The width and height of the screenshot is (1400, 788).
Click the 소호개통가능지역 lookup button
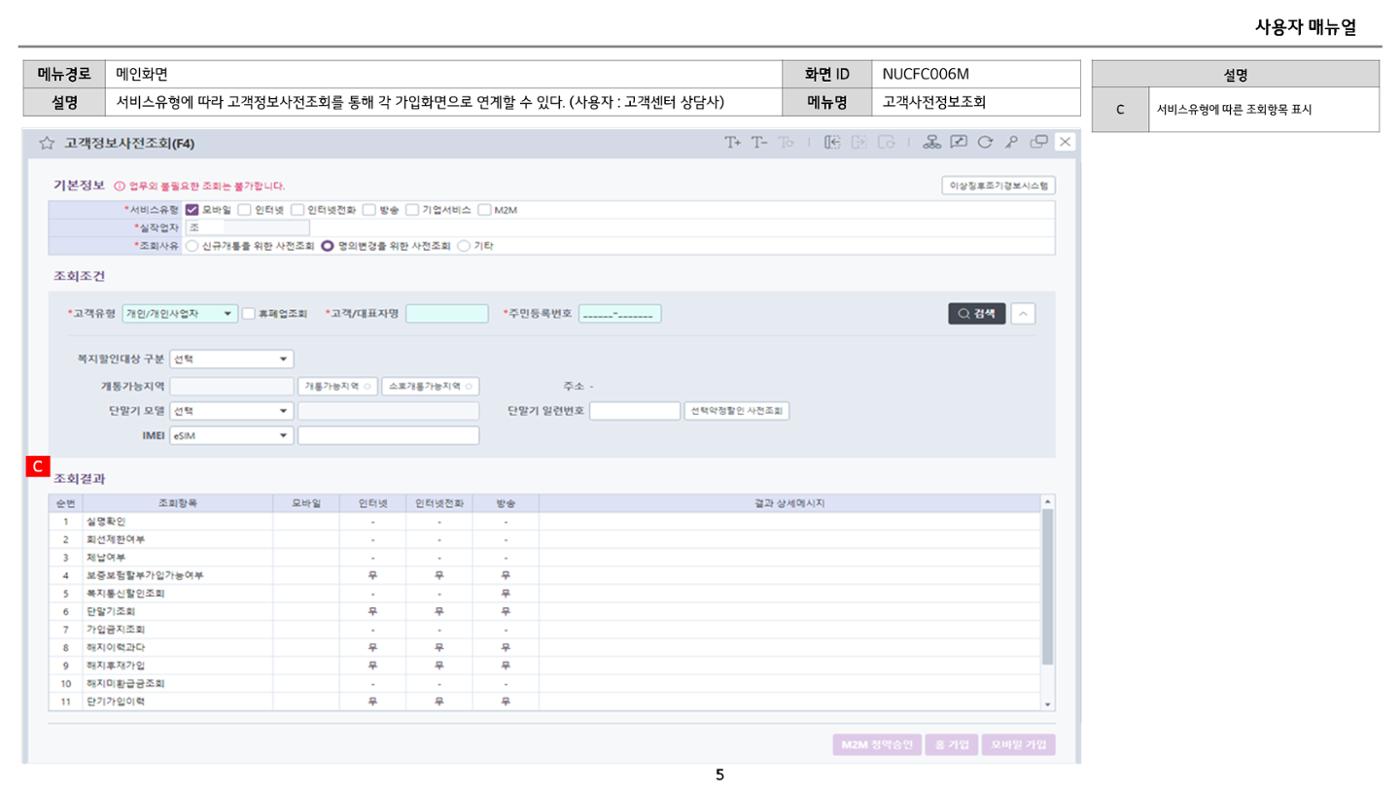click(x=430, y=386)
